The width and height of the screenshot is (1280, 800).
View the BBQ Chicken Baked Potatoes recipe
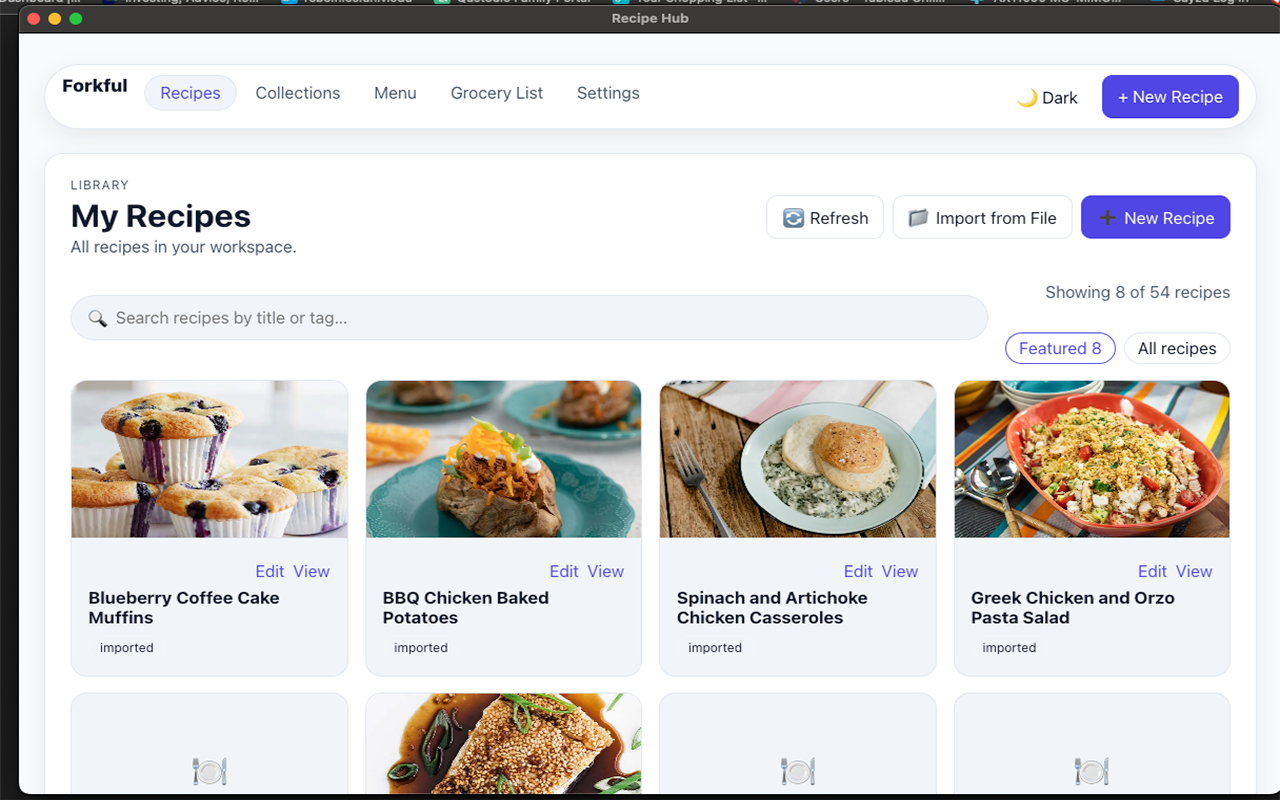click(605, 571)
